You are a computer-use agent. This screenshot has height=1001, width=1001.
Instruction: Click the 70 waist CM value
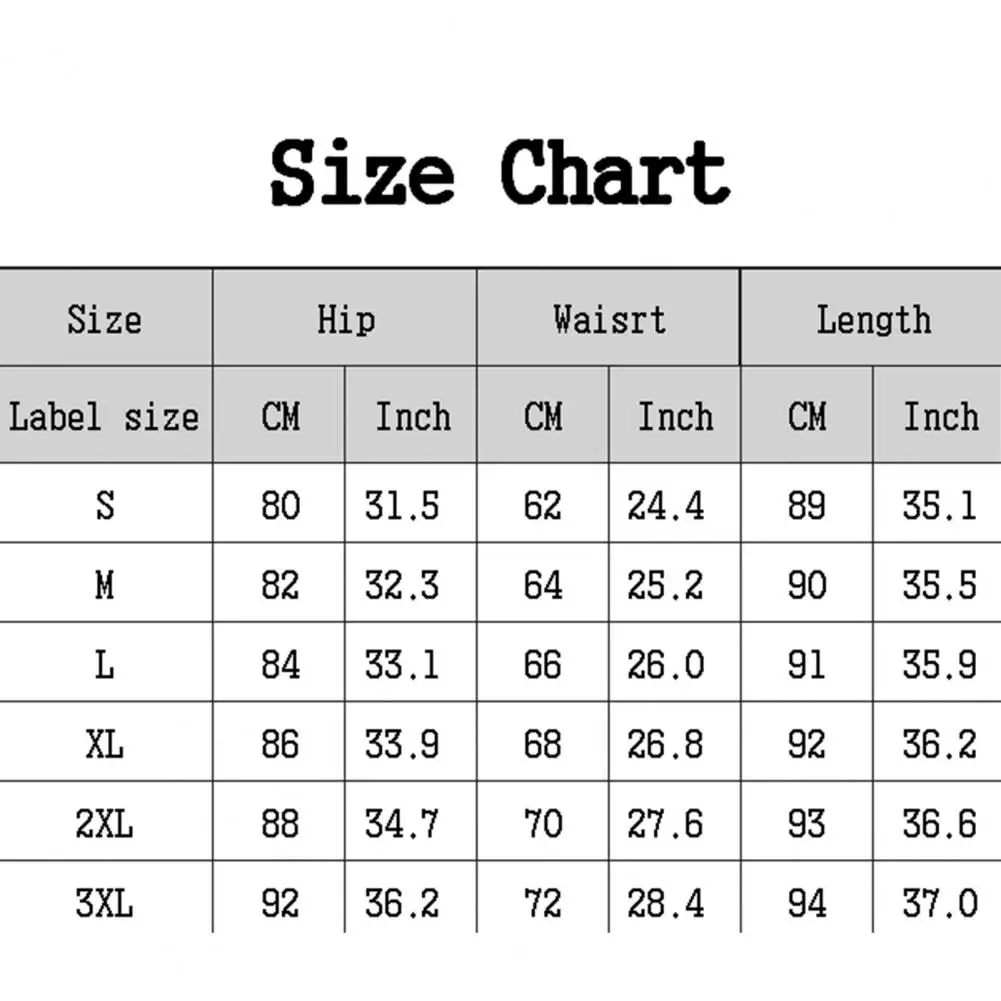point(543,824)
